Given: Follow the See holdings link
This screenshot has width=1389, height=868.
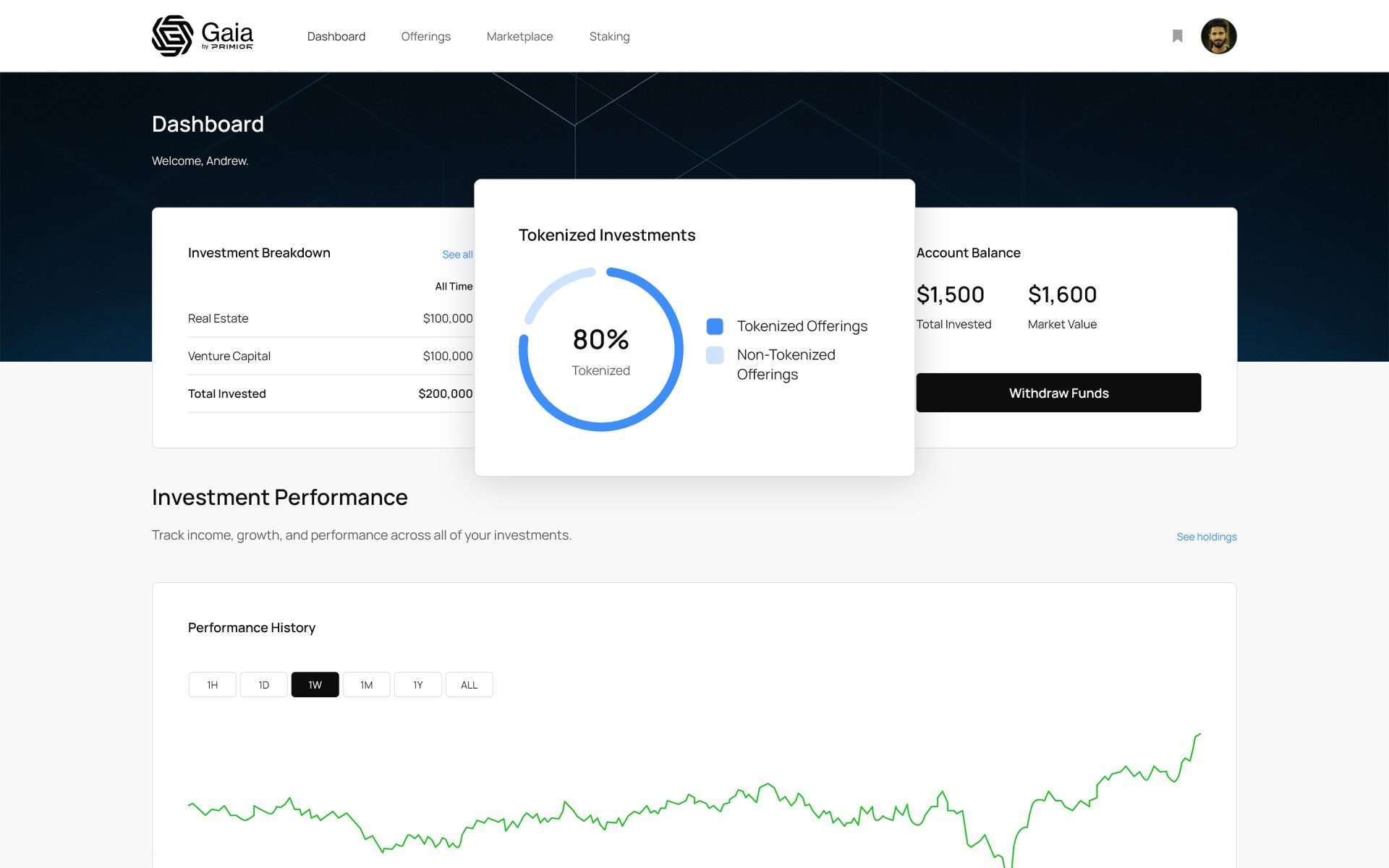Looking at the screenshot, I should [x=1206, y=537].
